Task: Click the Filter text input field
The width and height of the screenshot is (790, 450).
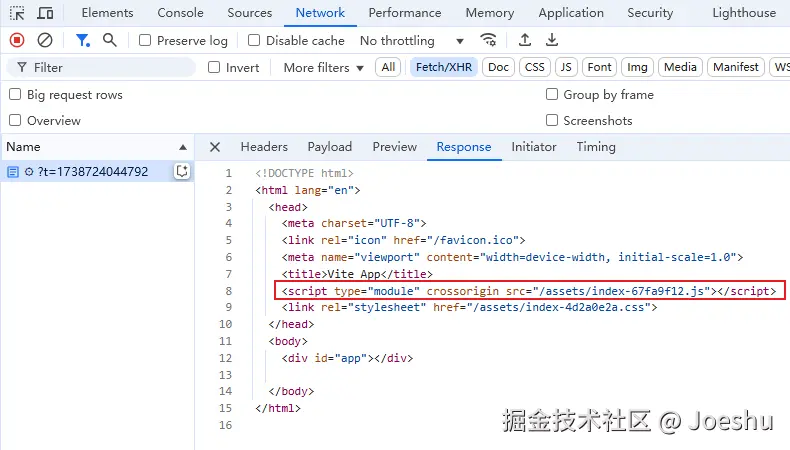Action: [x=110, y=68]
